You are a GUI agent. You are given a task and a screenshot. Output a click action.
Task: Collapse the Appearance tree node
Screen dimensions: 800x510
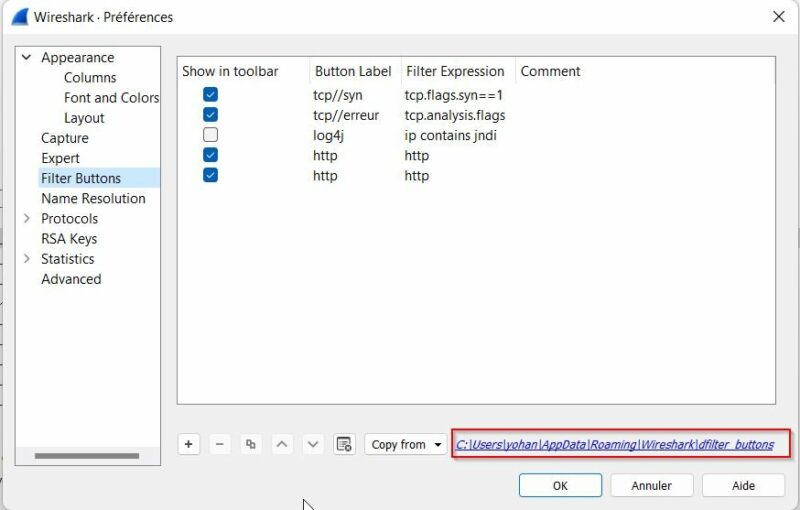[x=27, y=57]
